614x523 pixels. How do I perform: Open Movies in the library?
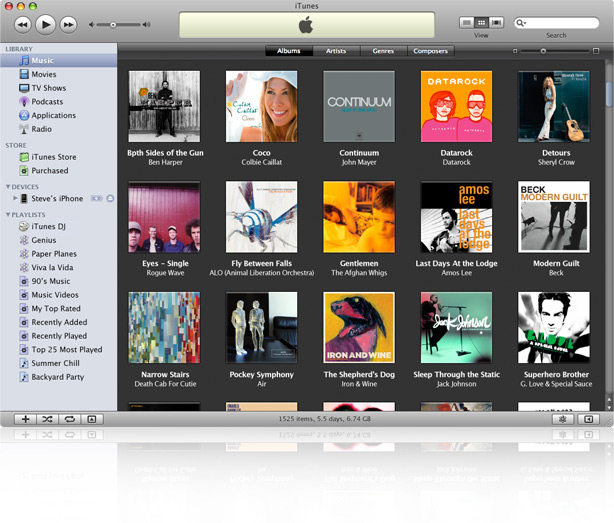click(58, 74)
